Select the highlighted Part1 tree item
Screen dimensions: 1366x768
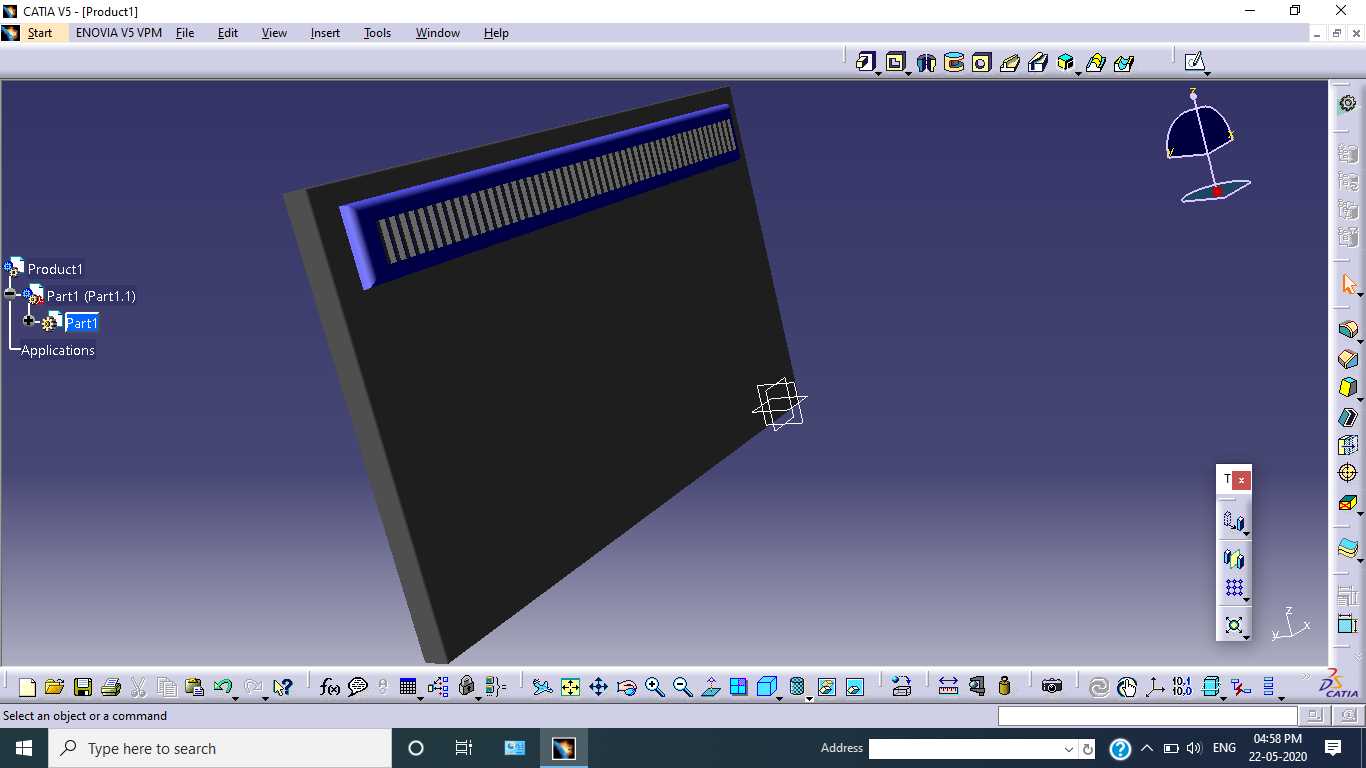pos(82,323)
